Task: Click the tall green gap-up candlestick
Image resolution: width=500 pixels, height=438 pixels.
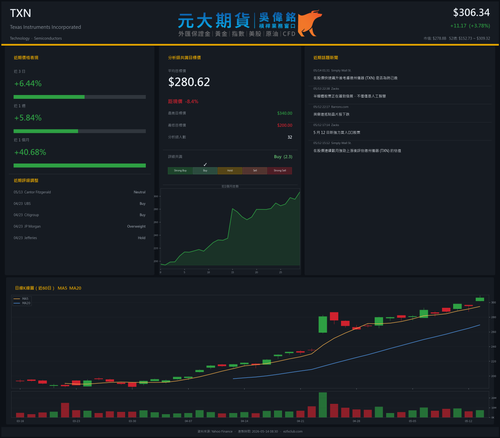Action: click(323, 324)
